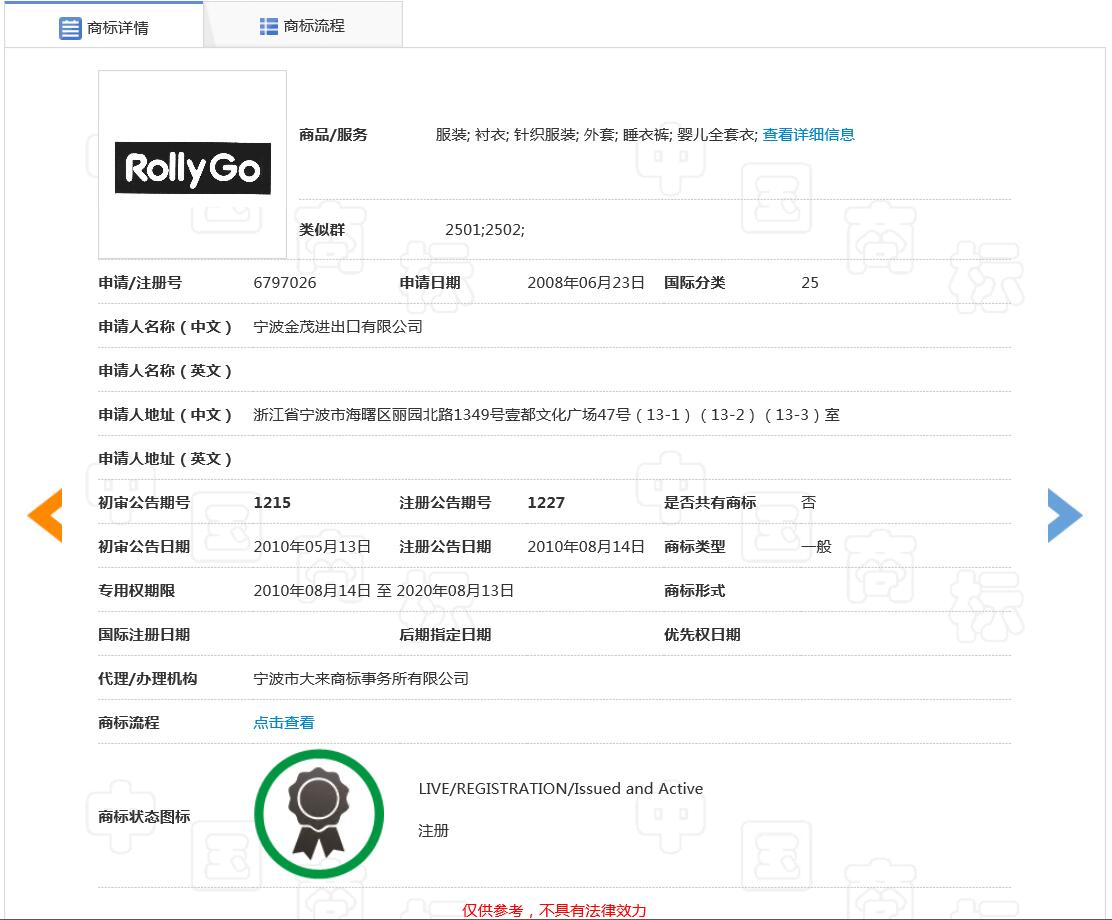This screenshot has width=1112, height=920.
Task: Click the 商标流程 tab list icon
Action: tap(269, 26)
